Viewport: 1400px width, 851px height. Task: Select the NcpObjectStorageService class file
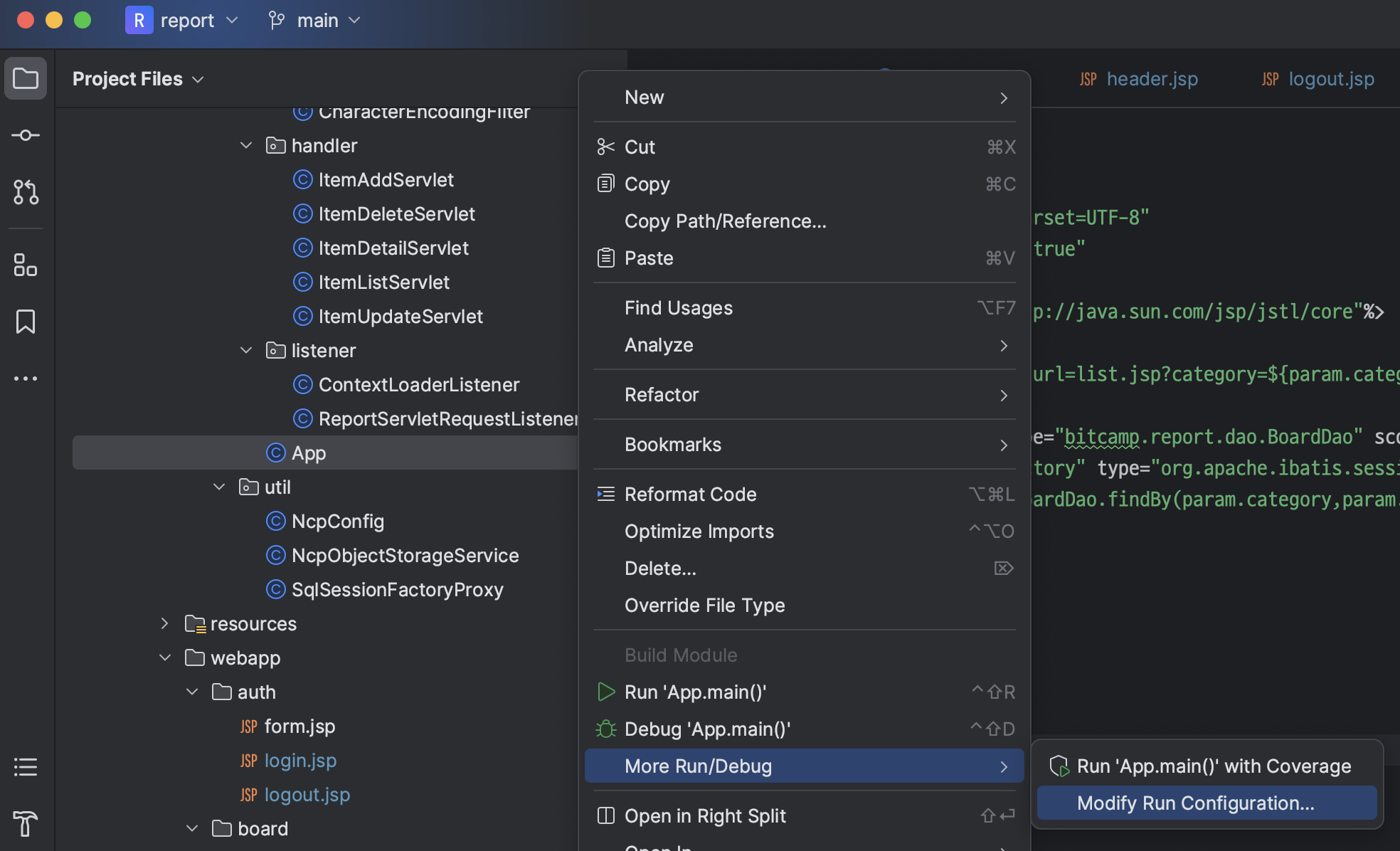(405, 556)
